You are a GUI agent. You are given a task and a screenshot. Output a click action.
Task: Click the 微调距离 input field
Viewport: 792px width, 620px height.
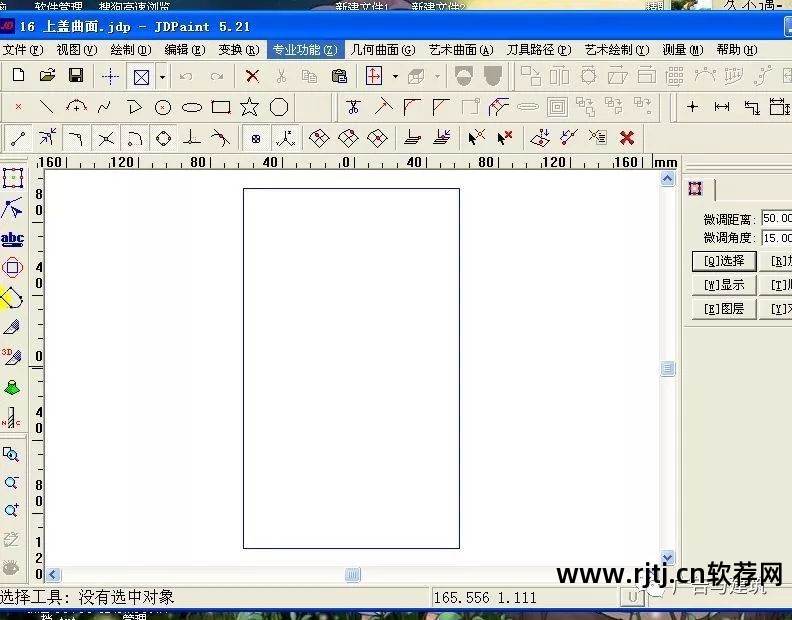[x=777, y=218]
